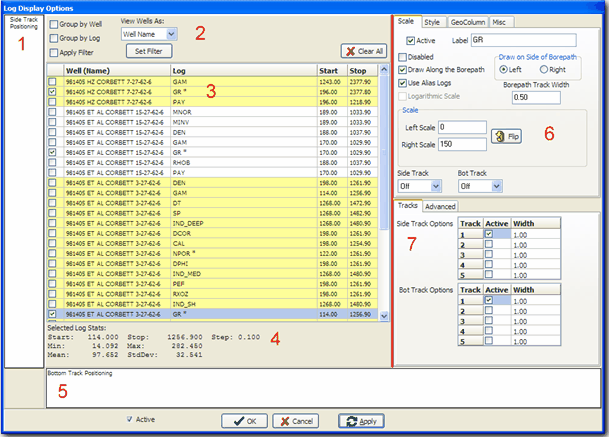This screenshot has height=437, width=609.
Task: Click the Flip scale button
Action: (x=505, y=135)
